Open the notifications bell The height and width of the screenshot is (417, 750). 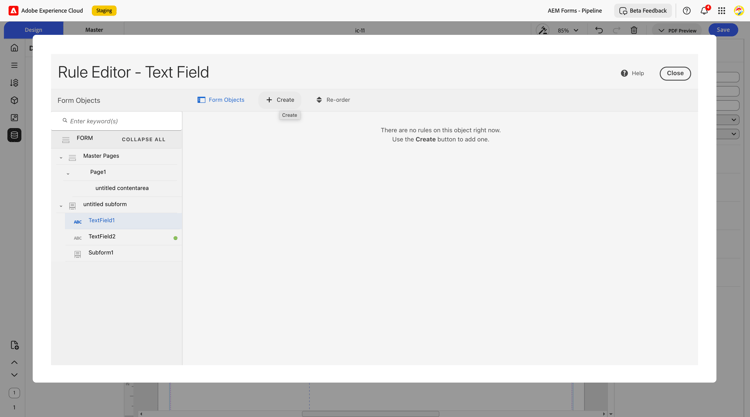pyautogui.click(x=704, y=11)
